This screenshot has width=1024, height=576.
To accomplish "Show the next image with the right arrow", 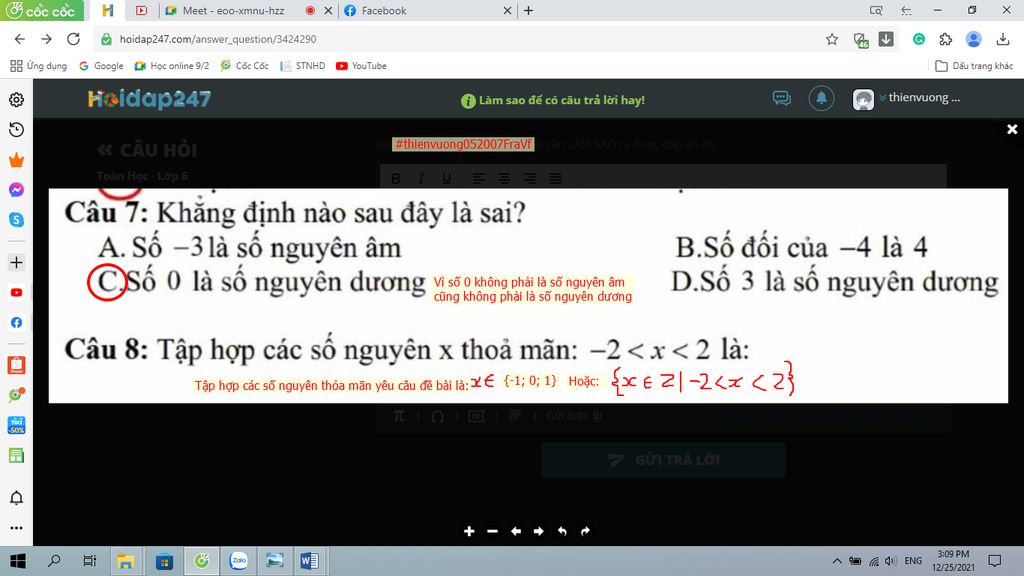I will (x=539, y=531).
